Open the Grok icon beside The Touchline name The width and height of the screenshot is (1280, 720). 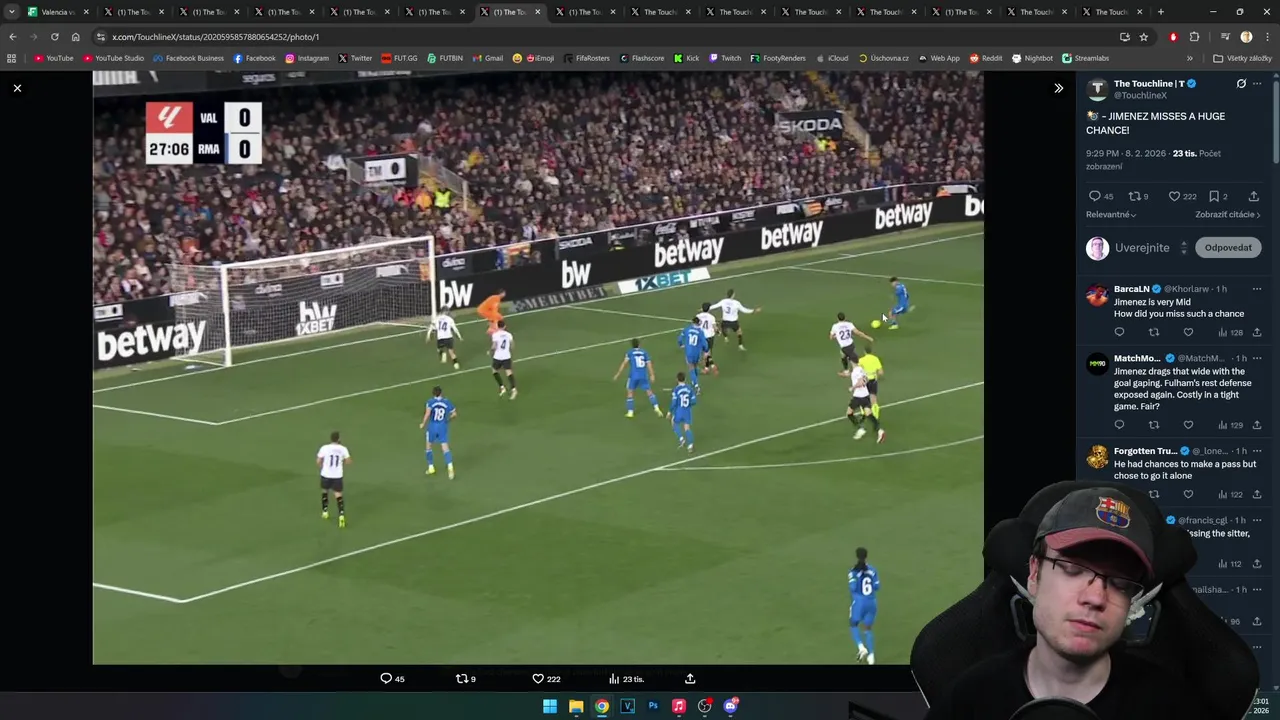point(1241,84)
